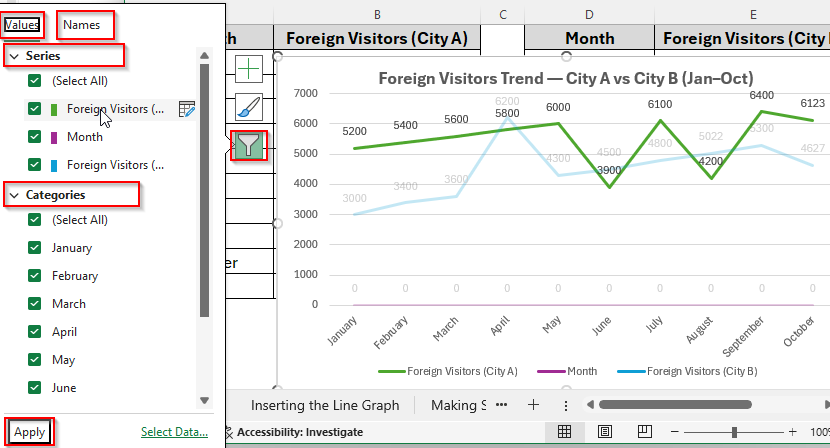The width and height of the screenshot is (830, 448).
Task: Add a new sheet with plus button
Action: point(534,405)
